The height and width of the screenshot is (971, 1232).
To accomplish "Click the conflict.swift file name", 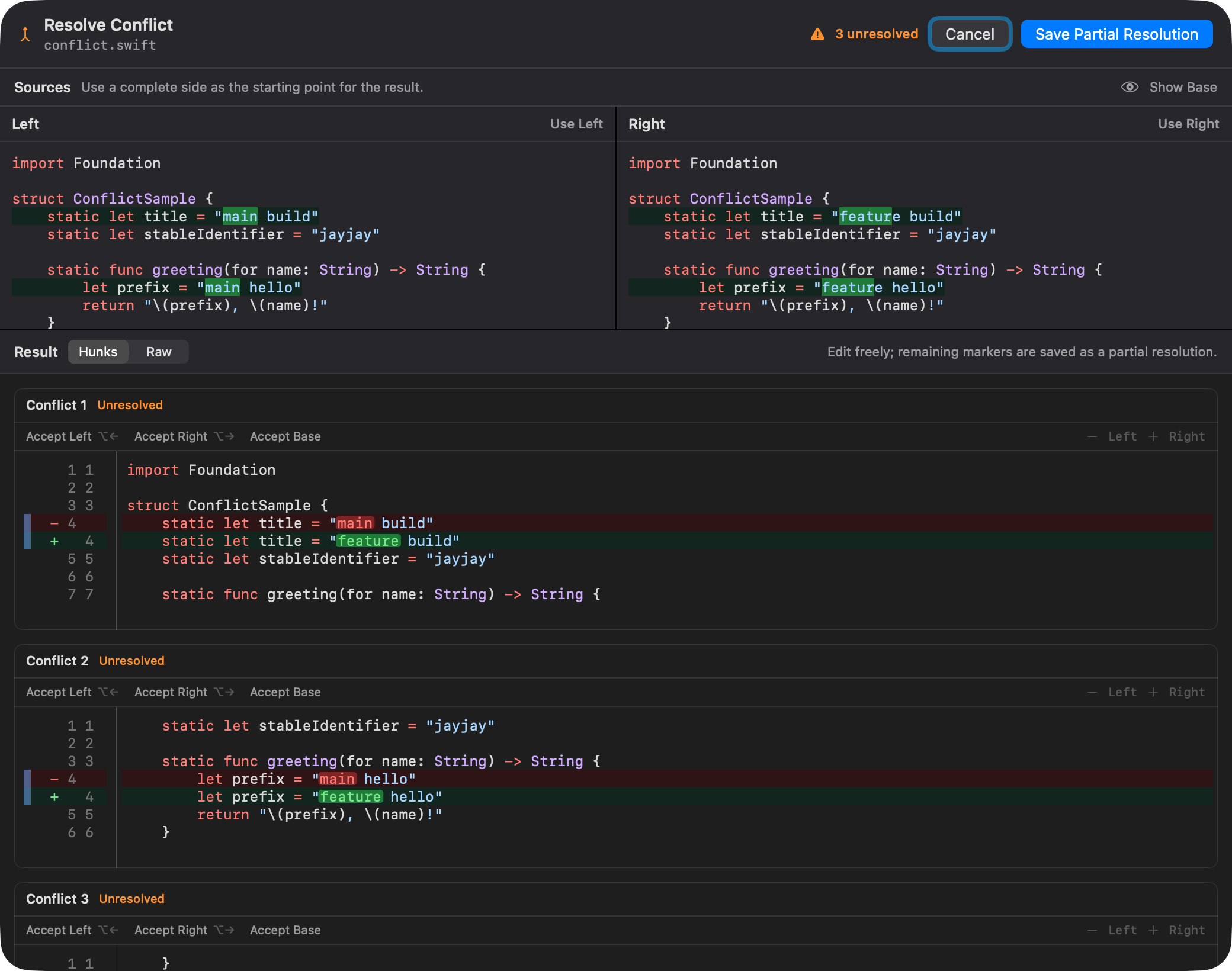I will (x=100, y=46).
